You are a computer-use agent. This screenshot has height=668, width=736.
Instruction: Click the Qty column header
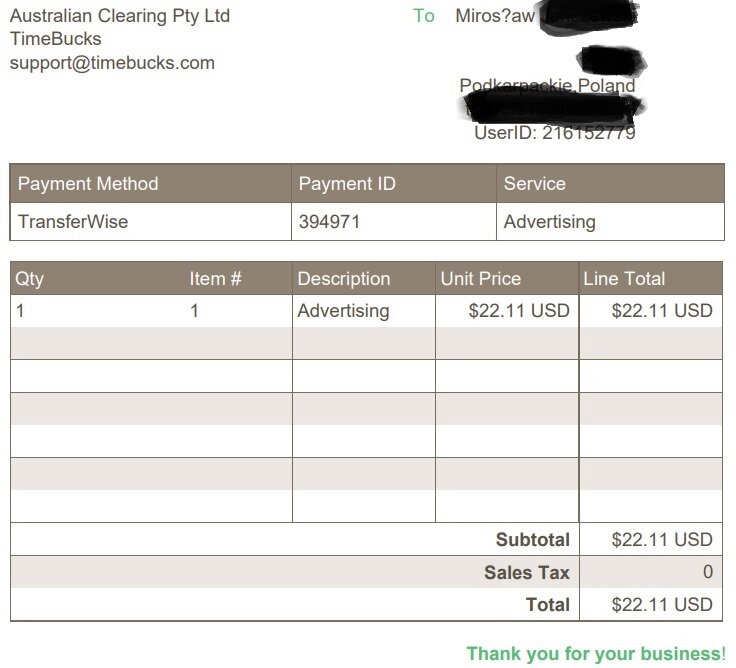(x=30, y=279)
